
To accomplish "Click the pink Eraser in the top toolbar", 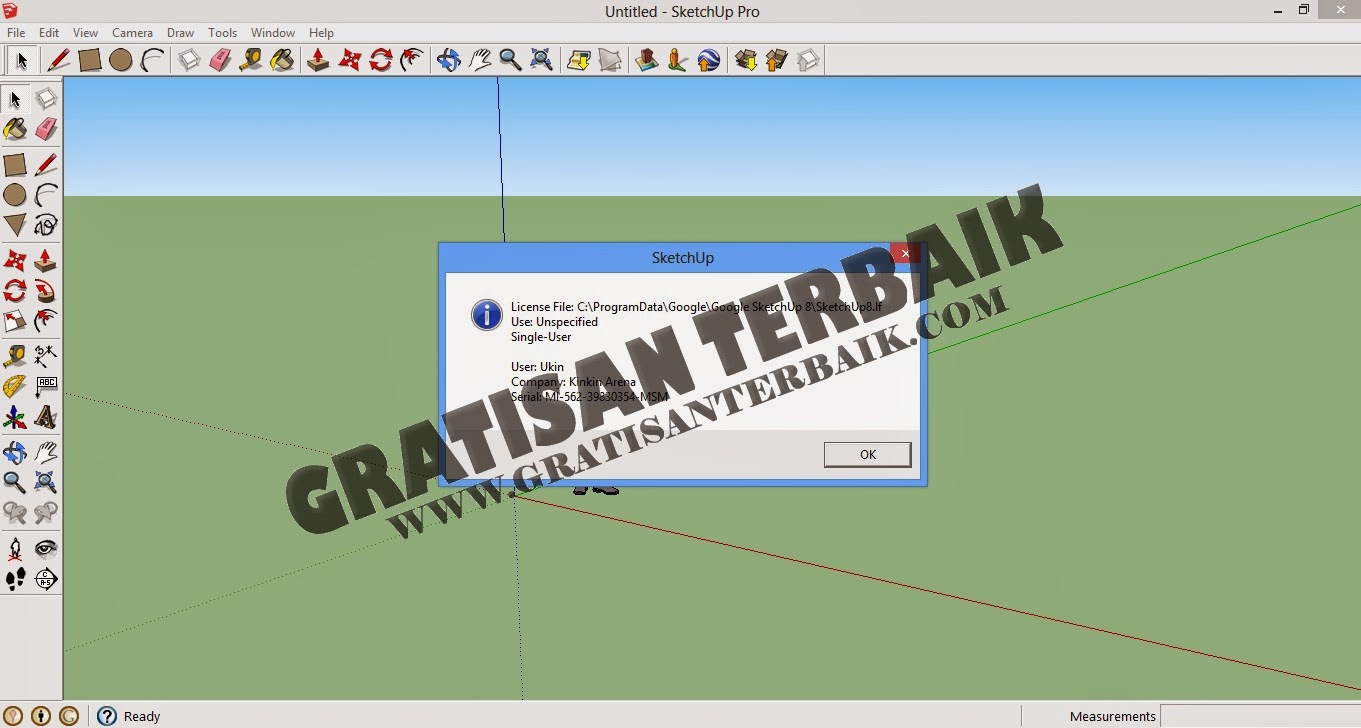I will (221, 61).
